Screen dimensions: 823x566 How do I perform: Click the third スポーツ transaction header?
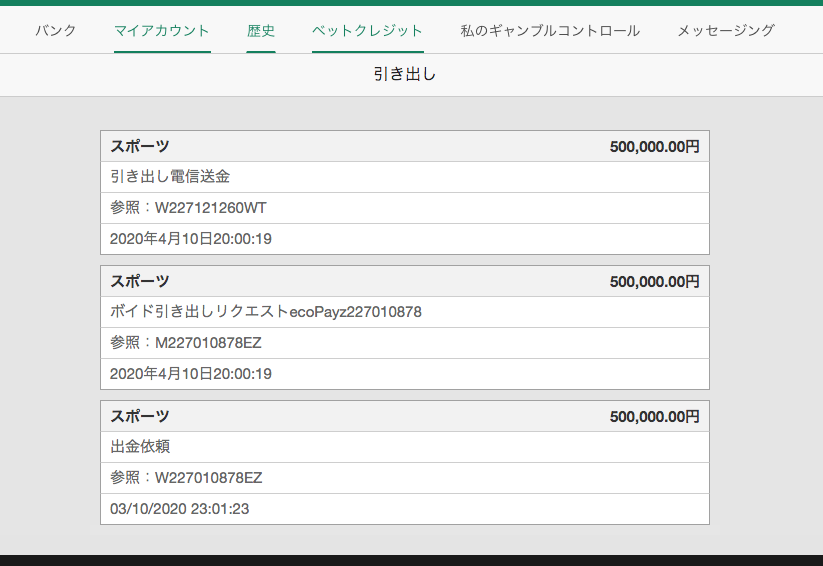point(405,416)
